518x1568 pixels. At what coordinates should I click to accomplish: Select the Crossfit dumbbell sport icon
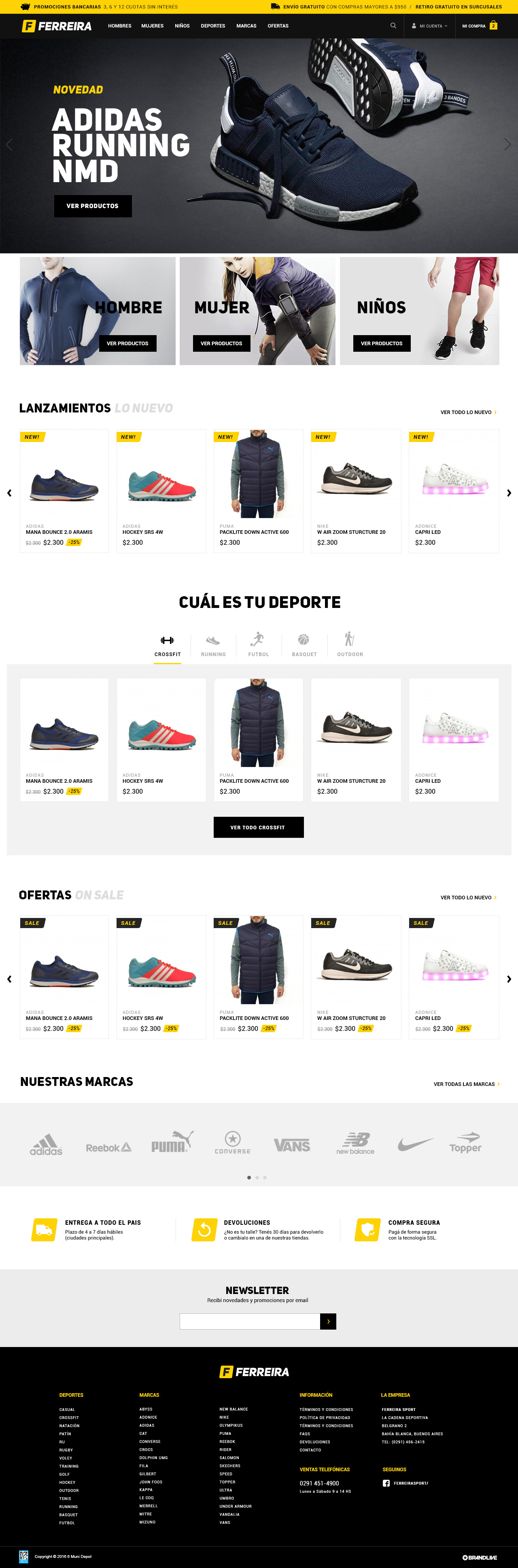[168, 640]
